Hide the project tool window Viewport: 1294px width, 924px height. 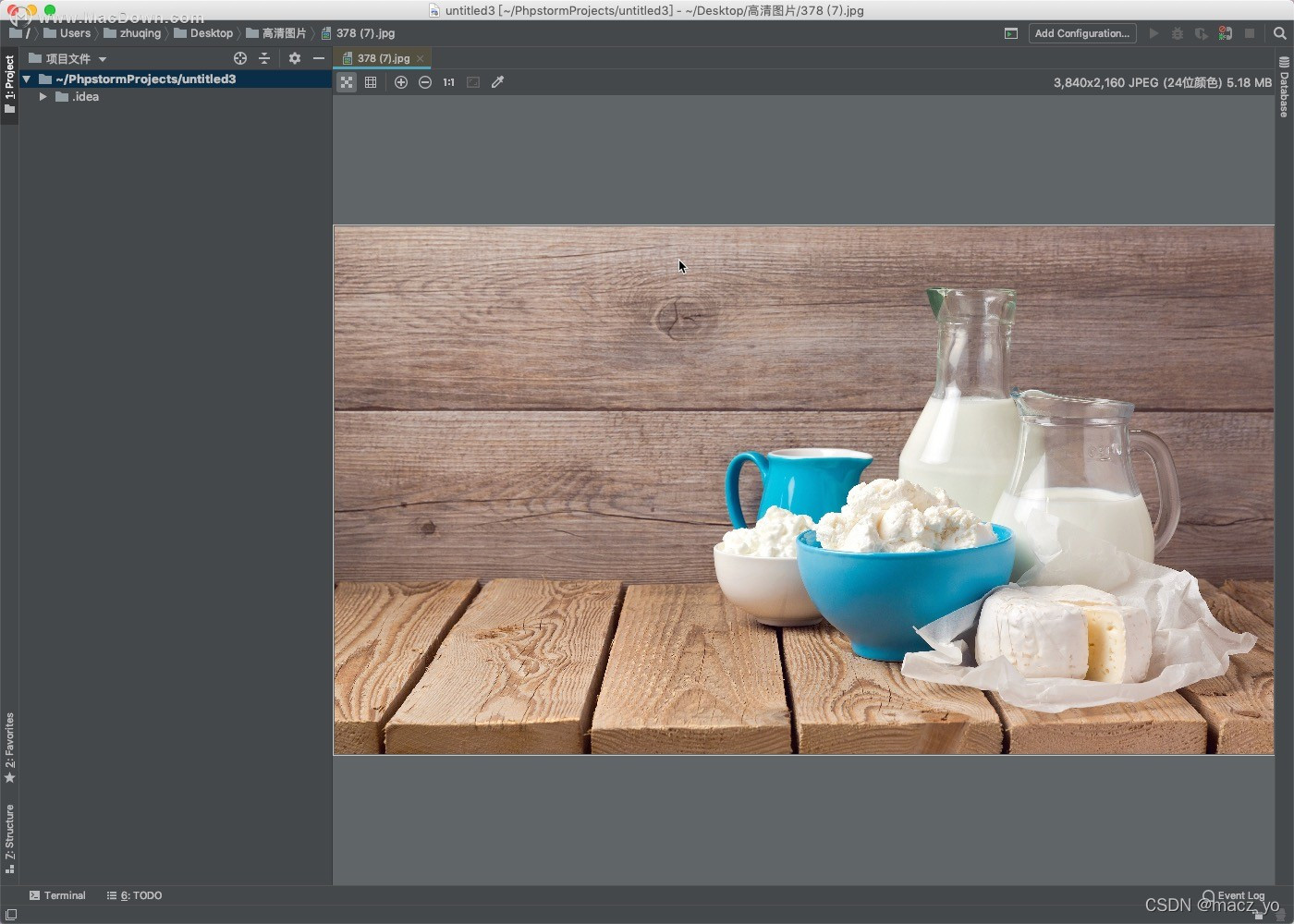319,58
